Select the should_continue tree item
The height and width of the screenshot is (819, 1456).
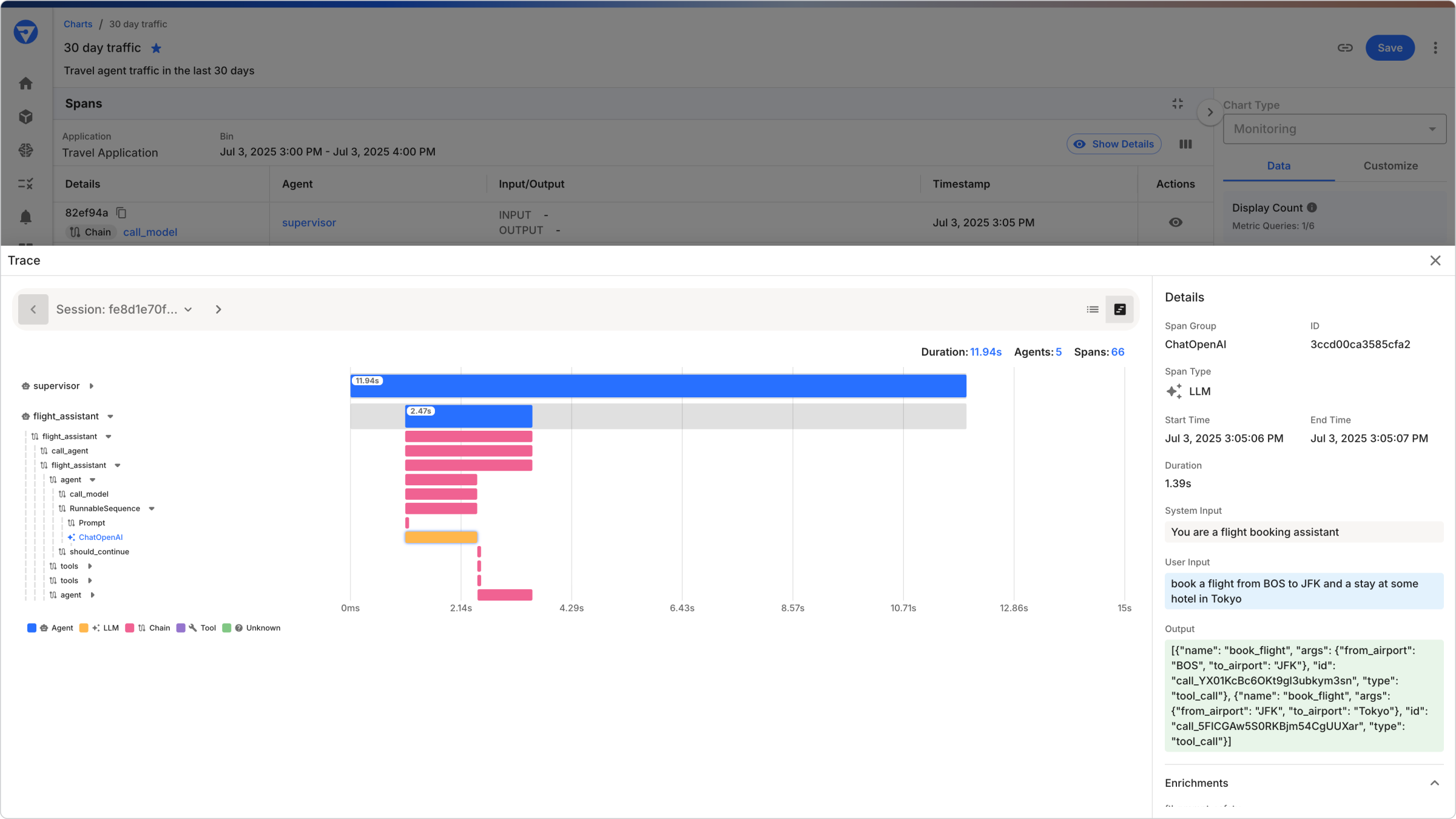tap(99, 551)
